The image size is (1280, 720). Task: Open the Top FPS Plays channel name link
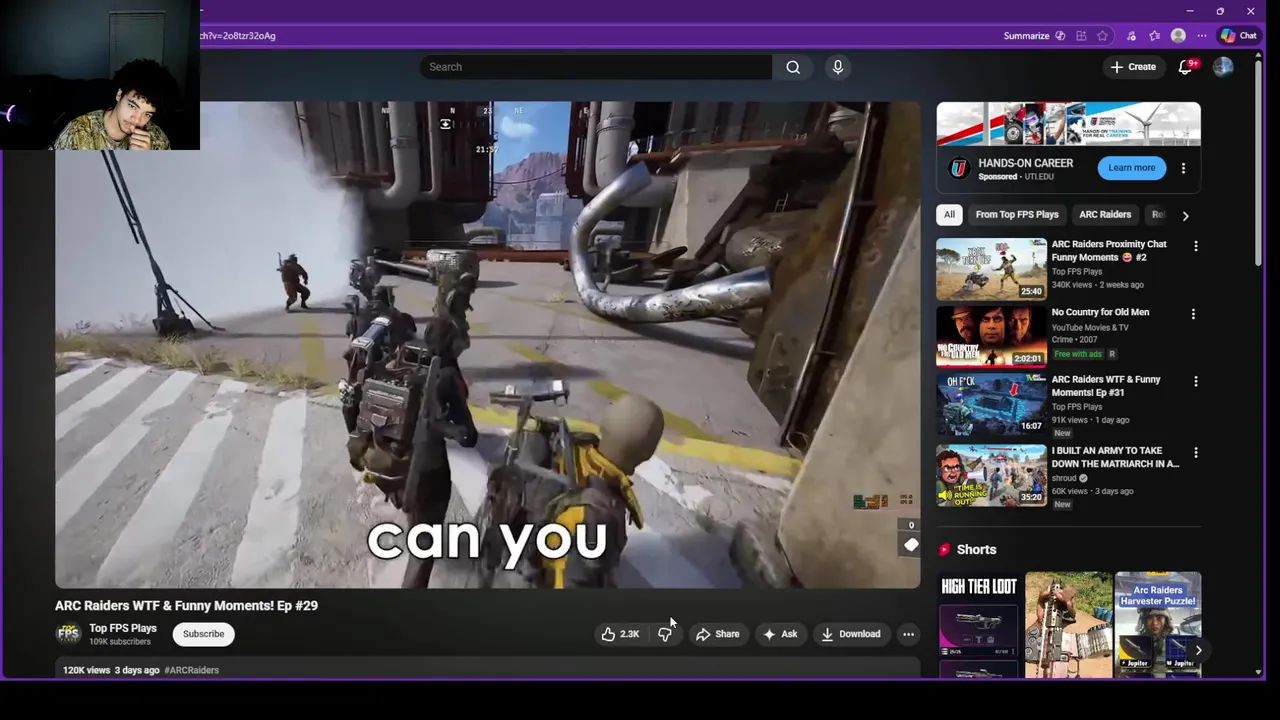click(123, 628)
